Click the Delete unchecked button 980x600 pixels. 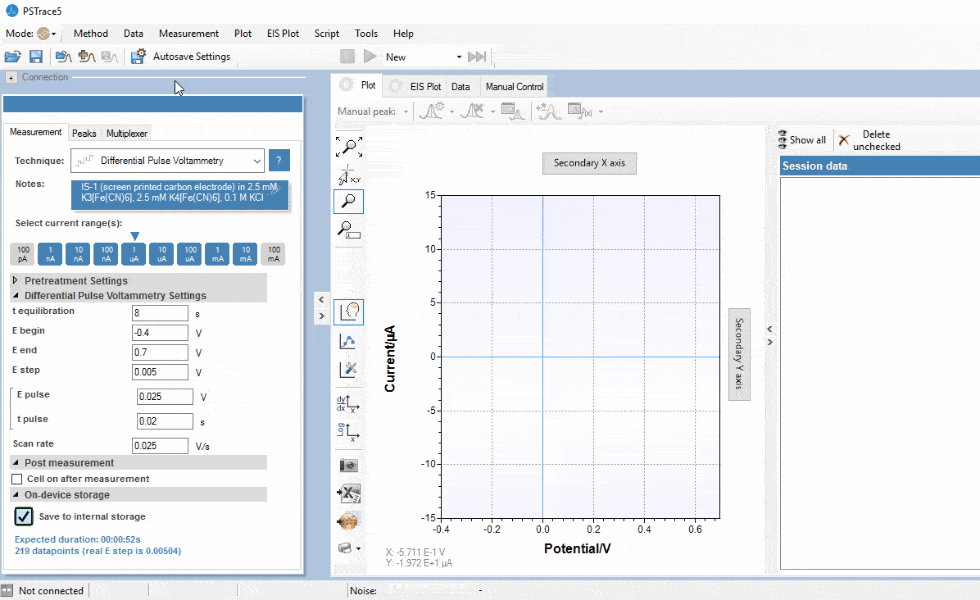[x=869, y=140]
